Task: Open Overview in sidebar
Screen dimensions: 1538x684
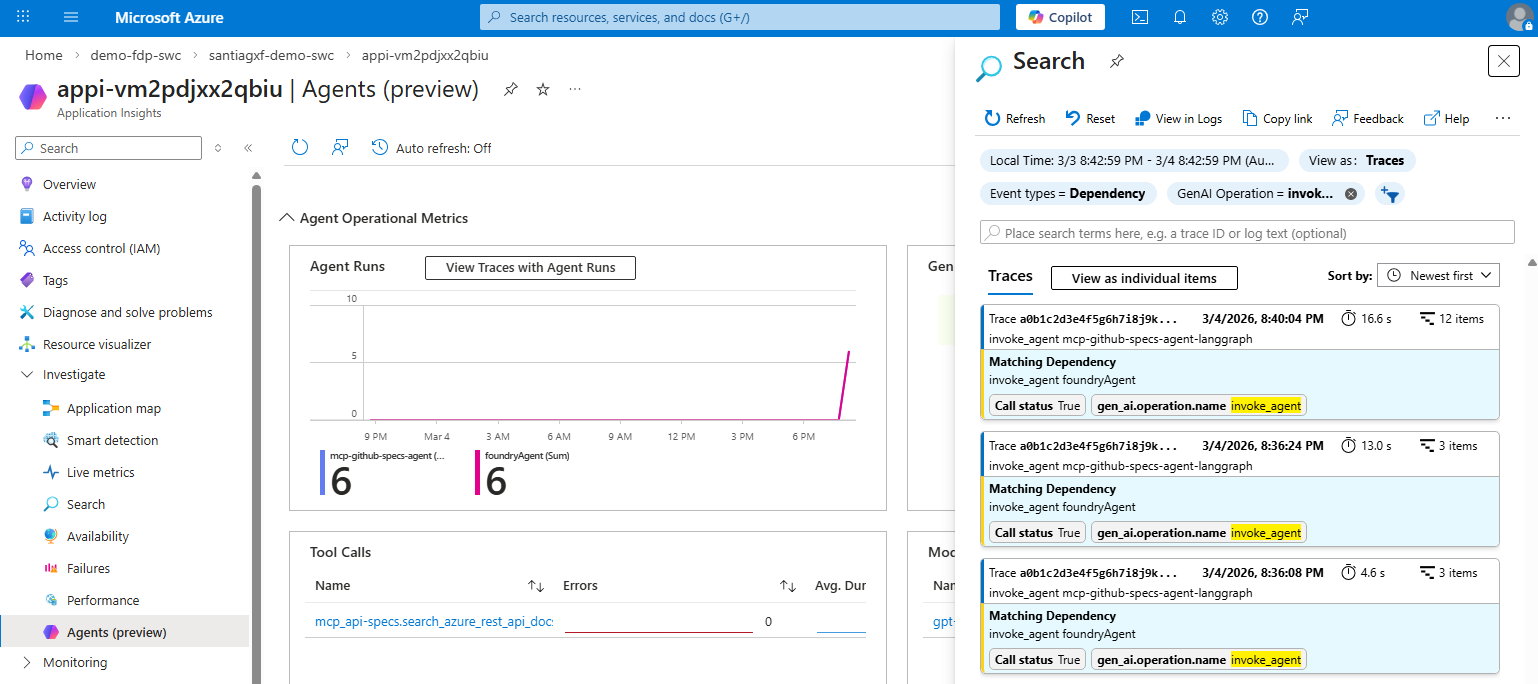Action: [x=69, y=184]
